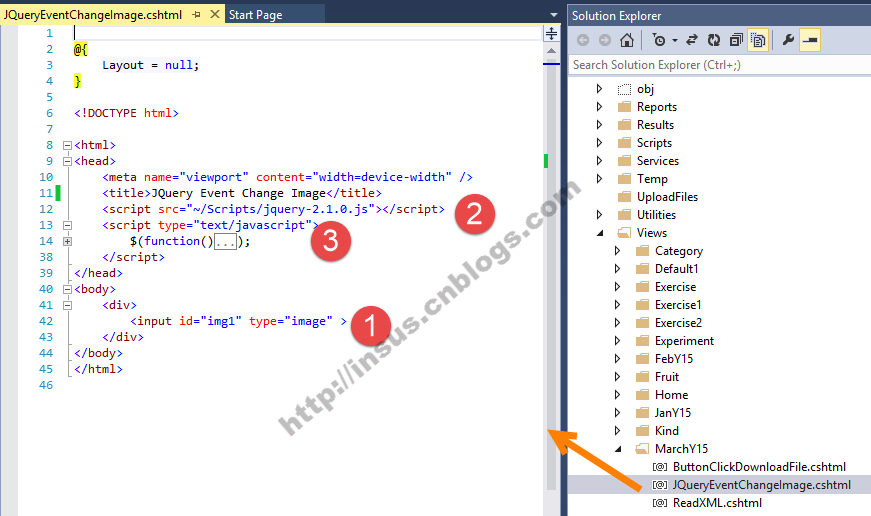The height and width of the screenshot is (516, 871).
Task: Open the document tabs dropdown arrow
Action: 553,15
